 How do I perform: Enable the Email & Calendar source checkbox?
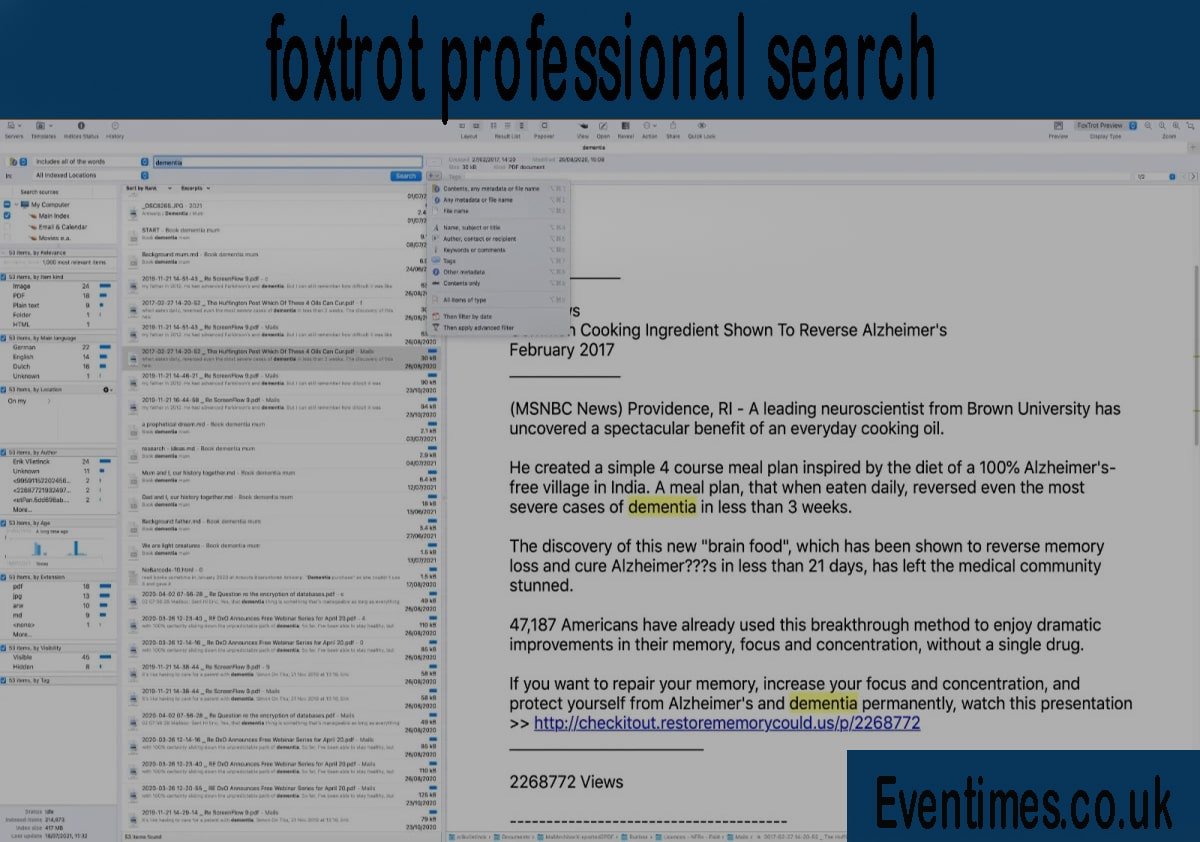(8, 227)
